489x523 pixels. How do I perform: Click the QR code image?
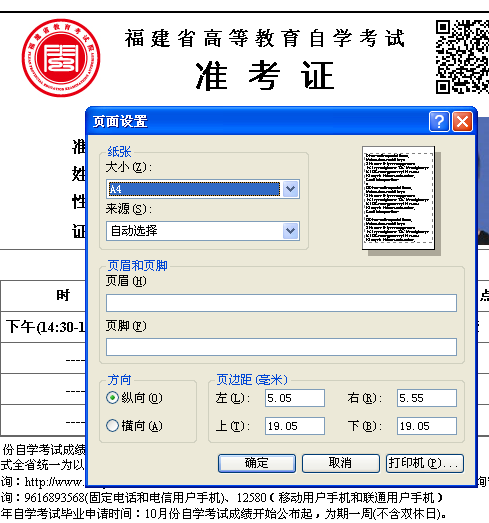(x=462, y=57)
